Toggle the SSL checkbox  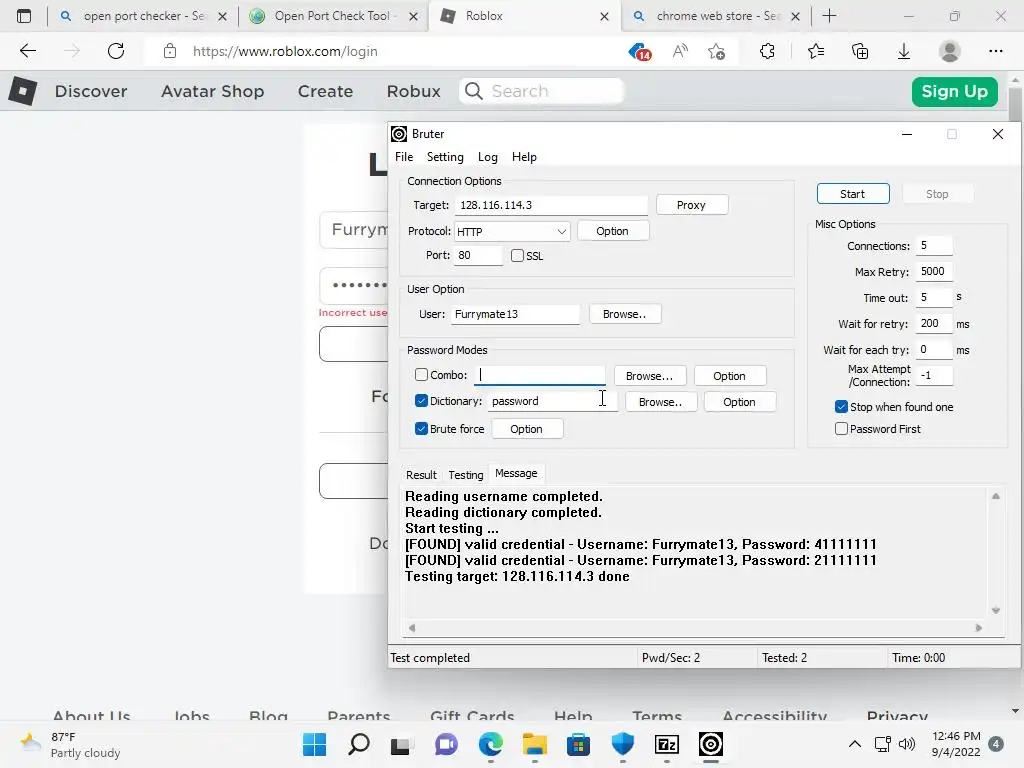tap(517, 255)
